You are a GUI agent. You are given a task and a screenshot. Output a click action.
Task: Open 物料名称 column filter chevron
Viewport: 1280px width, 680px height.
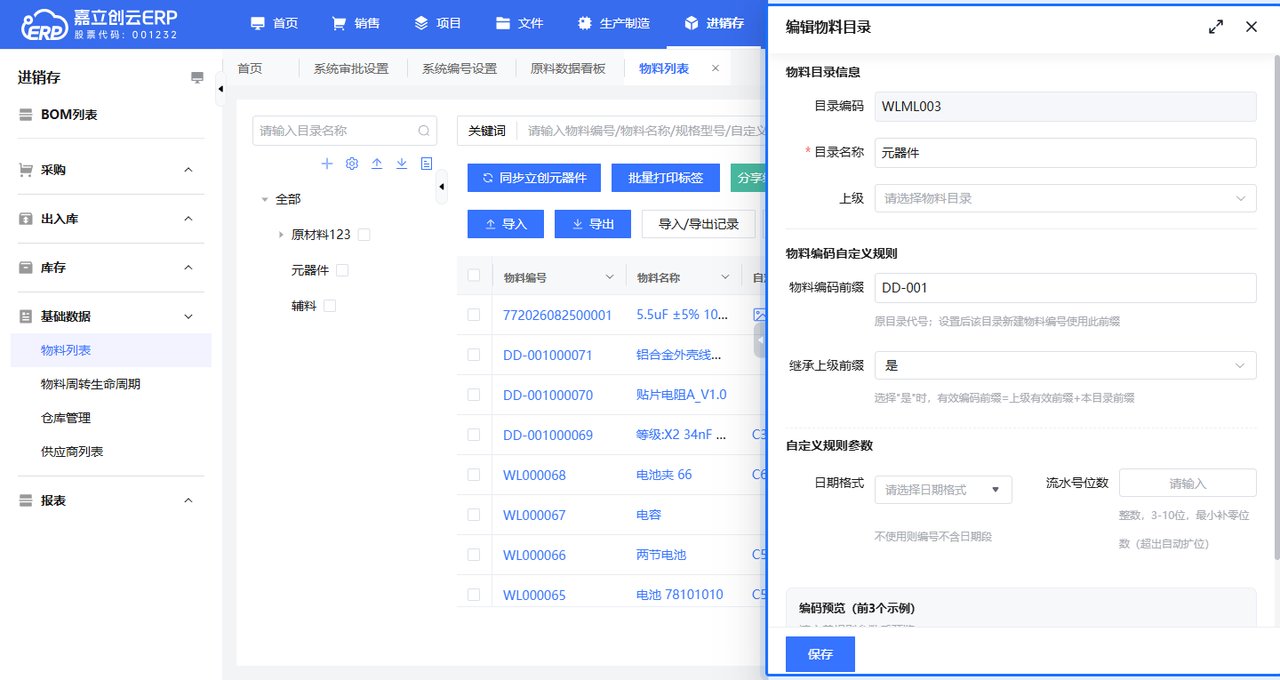click(725, 277)
